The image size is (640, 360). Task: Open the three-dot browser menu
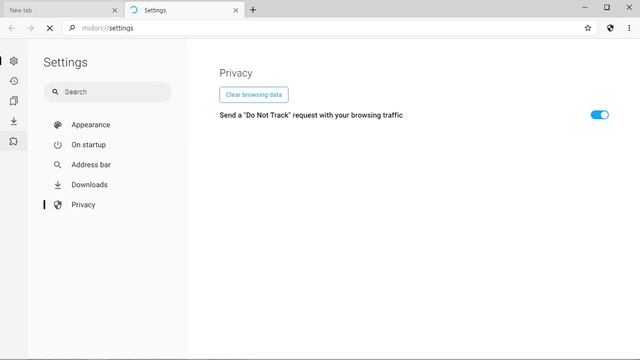click(629, 28)
